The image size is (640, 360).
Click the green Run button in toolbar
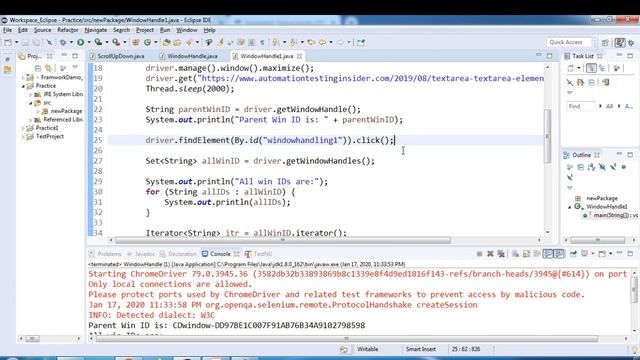pyautogui.click(x=81, y=42)
